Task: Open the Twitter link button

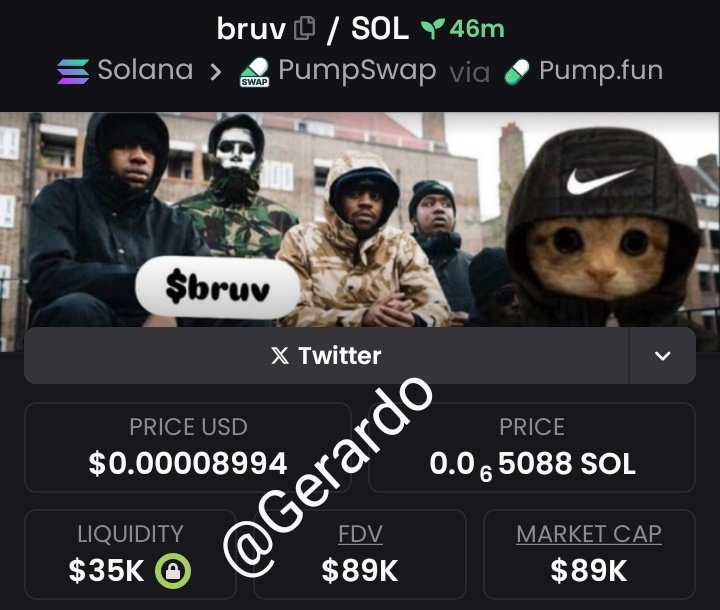Action: (326, 356)
